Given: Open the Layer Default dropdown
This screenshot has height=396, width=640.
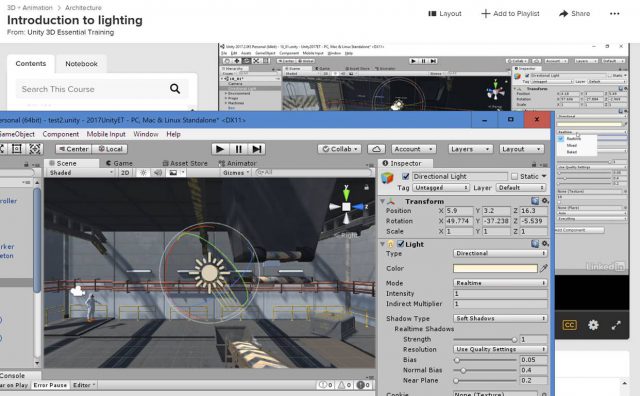Looking at the screenshot, I should pyautogui.click(x=521, y=188).
